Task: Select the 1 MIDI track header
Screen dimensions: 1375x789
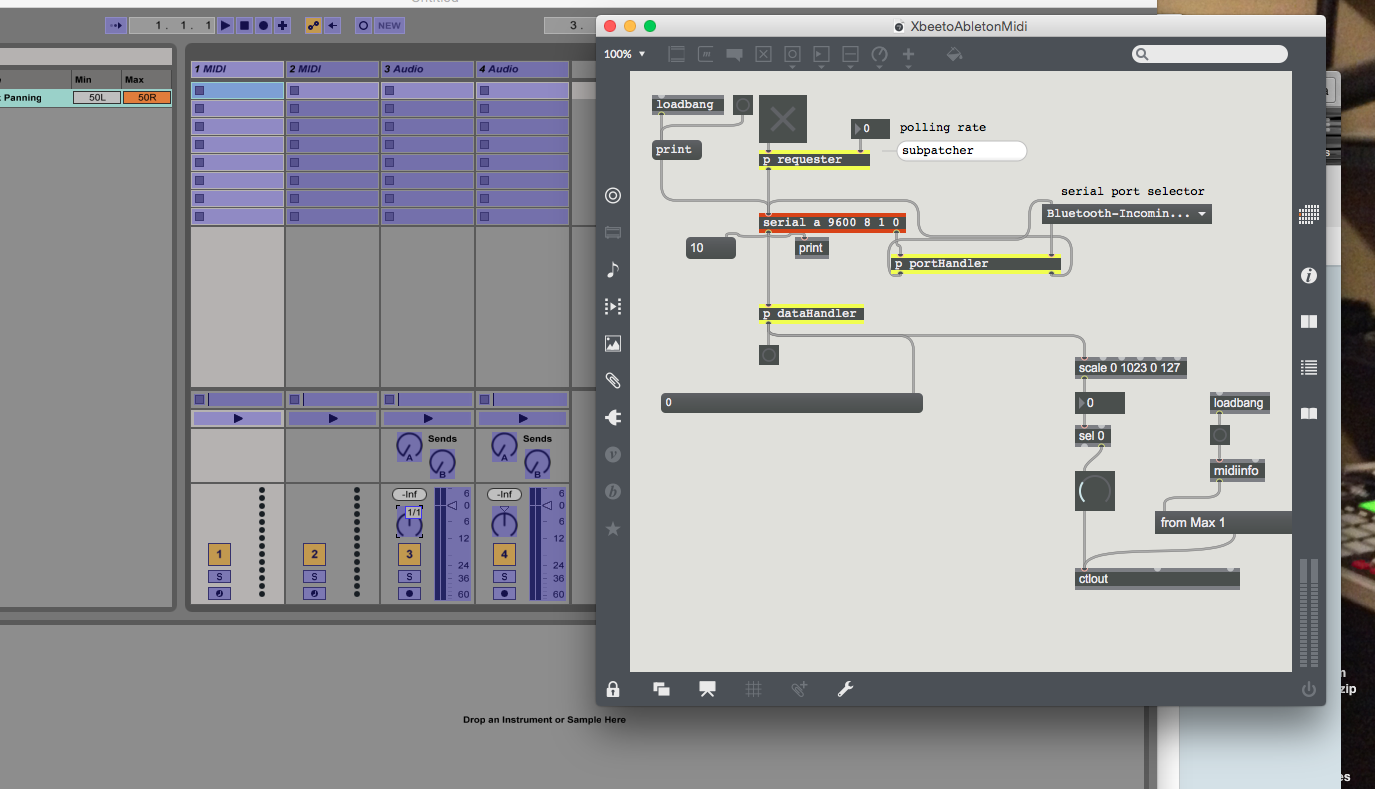Action: pos(237,69)
